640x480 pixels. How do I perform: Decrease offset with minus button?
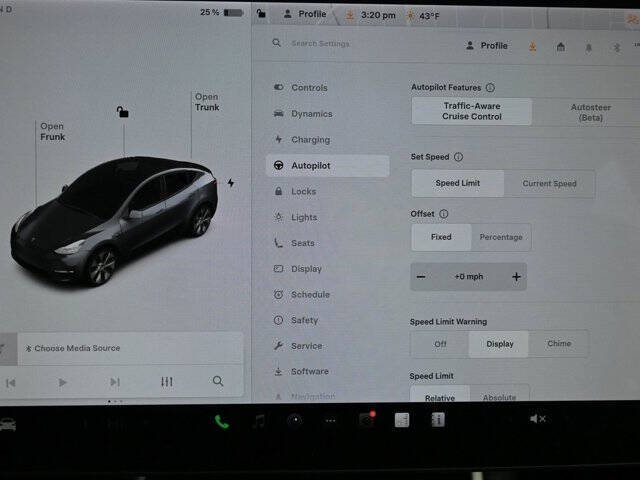coord(421,277)
